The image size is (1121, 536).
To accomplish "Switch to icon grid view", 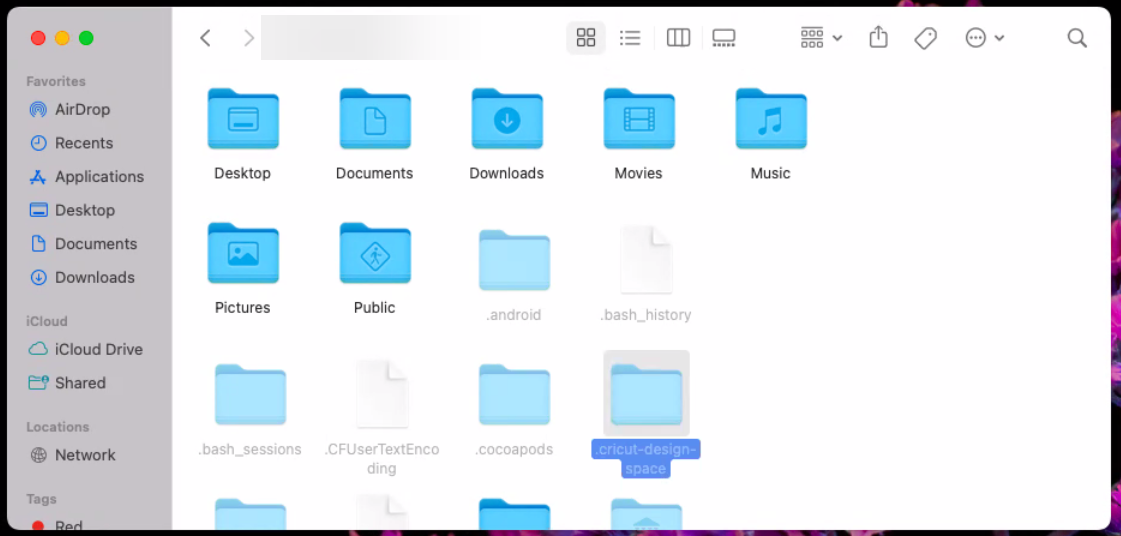I will pos(586,38).
